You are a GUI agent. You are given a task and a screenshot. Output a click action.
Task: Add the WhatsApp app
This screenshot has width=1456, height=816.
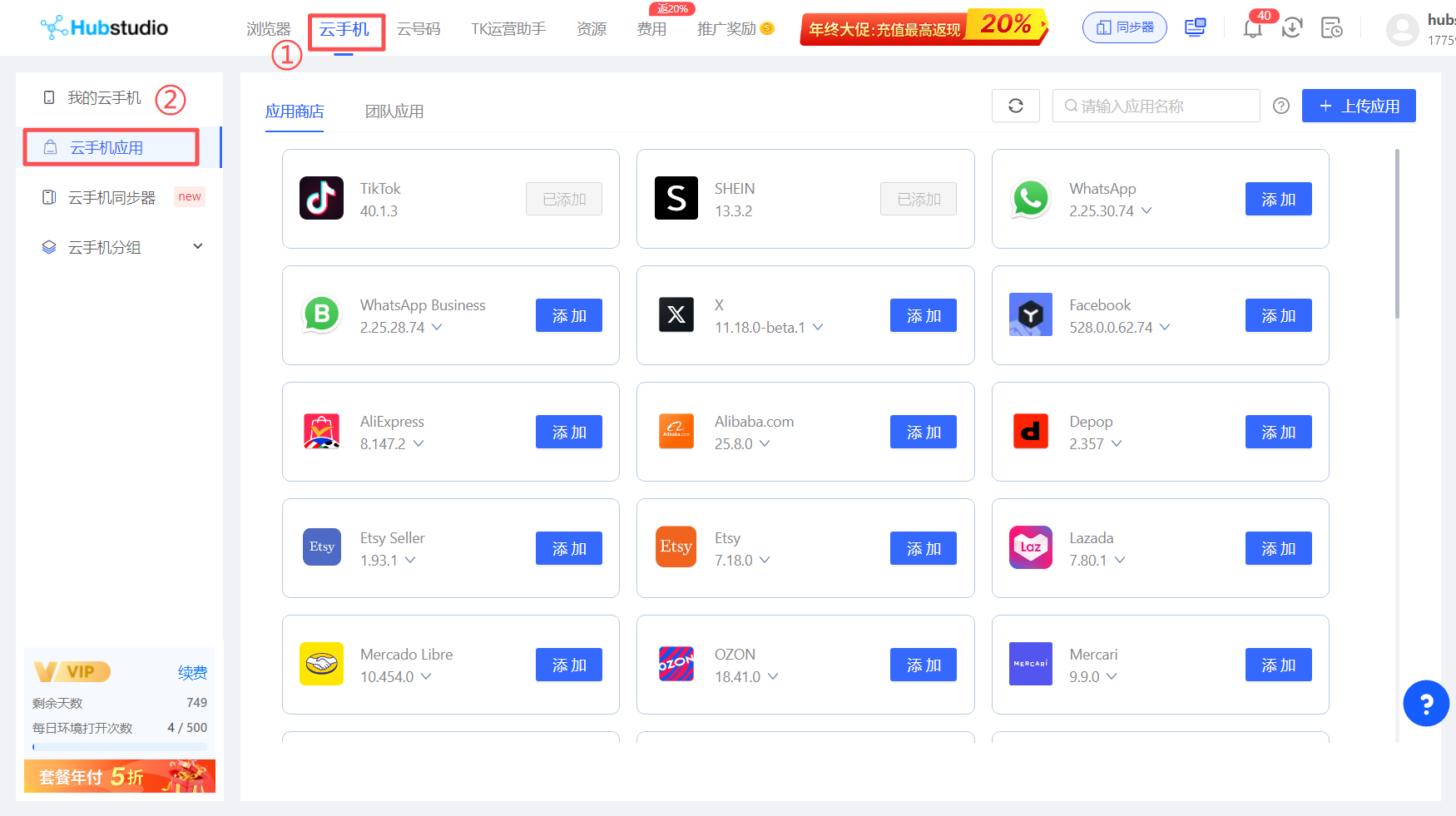click(1279, 199)
